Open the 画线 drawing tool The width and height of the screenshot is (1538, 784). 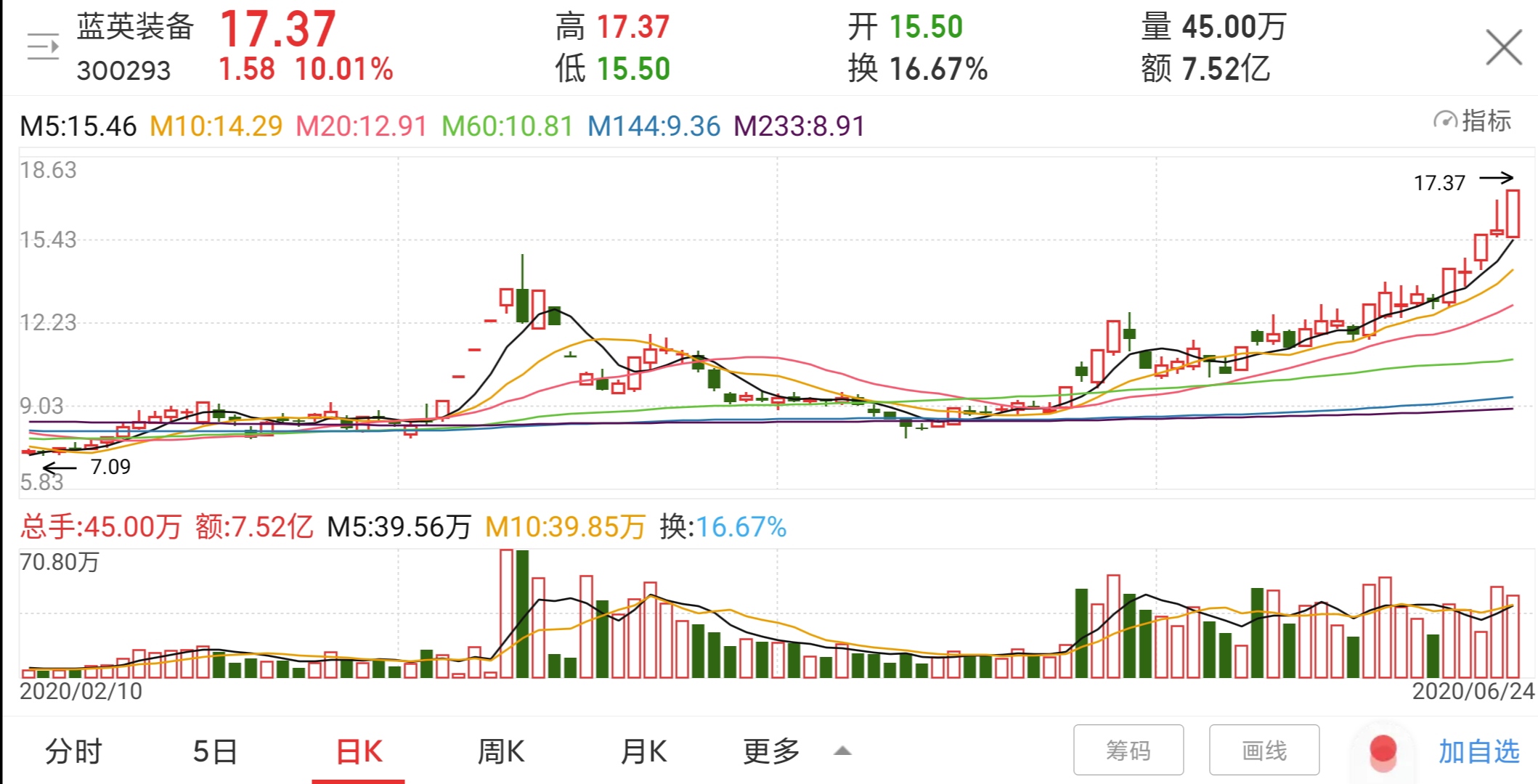1266,749
